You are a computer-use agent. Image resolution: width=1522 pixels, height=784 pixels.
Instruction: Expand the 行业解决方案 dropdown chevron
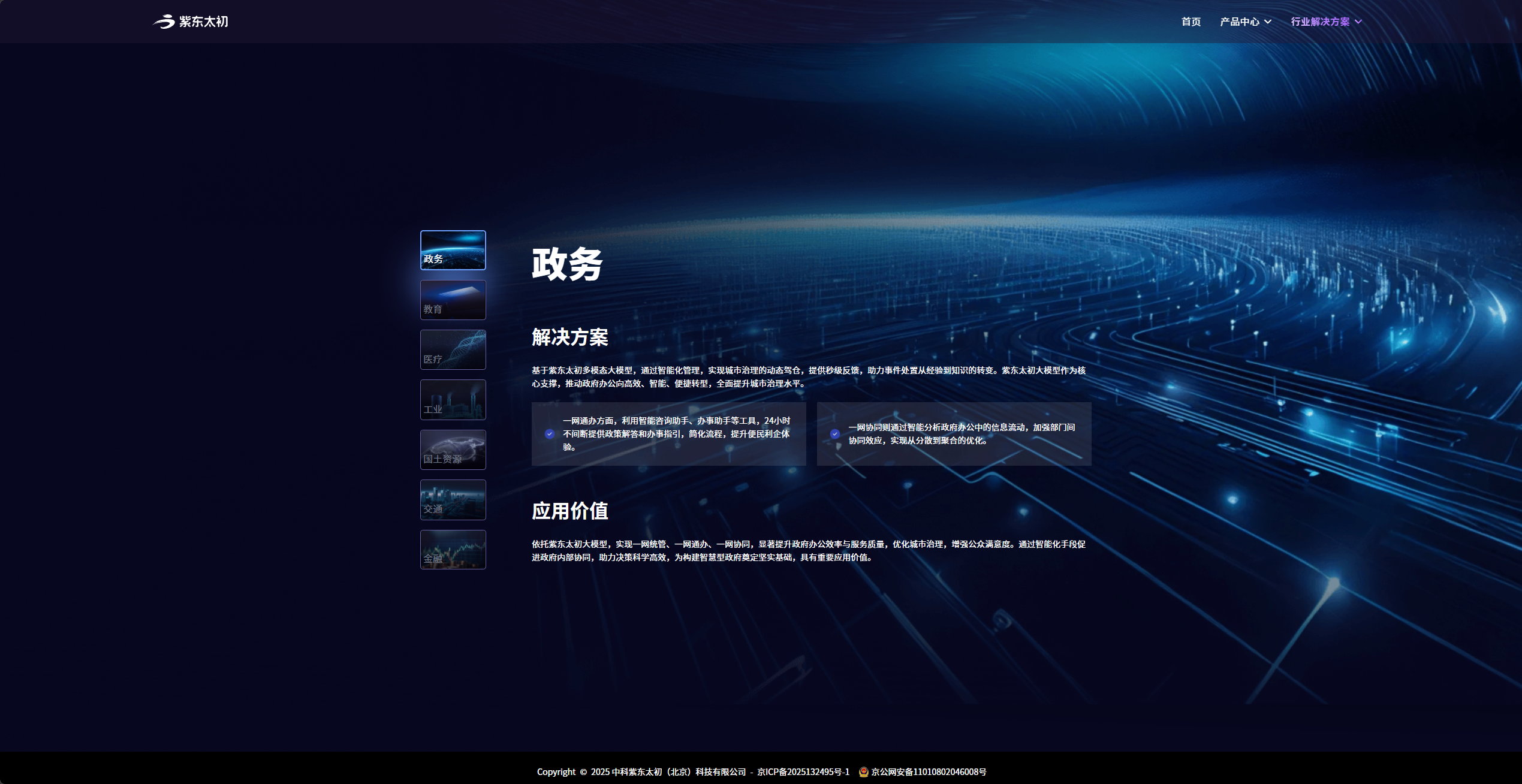click(1358, 22)
